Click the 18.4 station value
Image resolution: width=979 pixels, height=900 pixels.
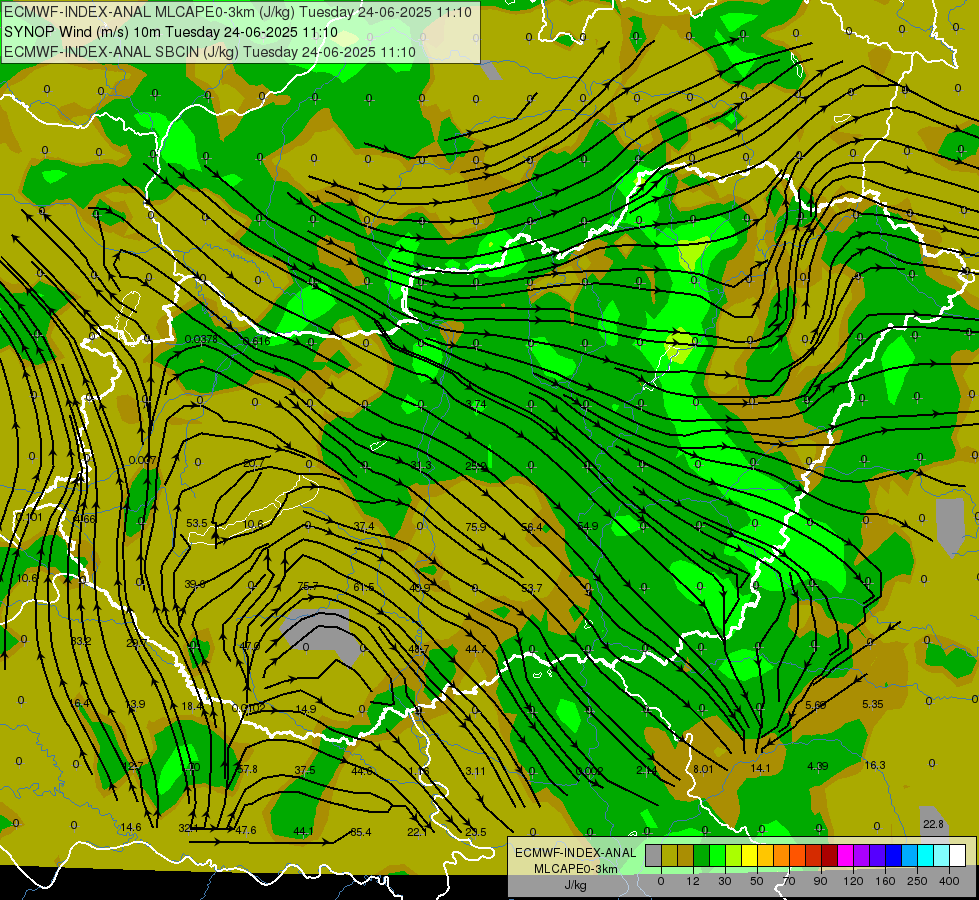coord(192,706)
